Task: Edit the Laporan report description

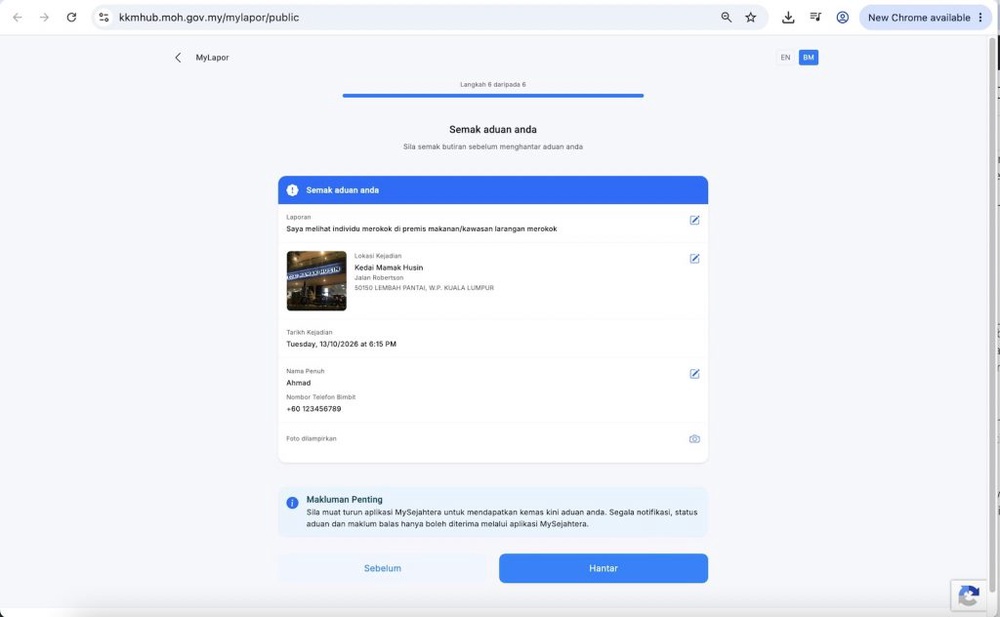Action: [695, 220]
